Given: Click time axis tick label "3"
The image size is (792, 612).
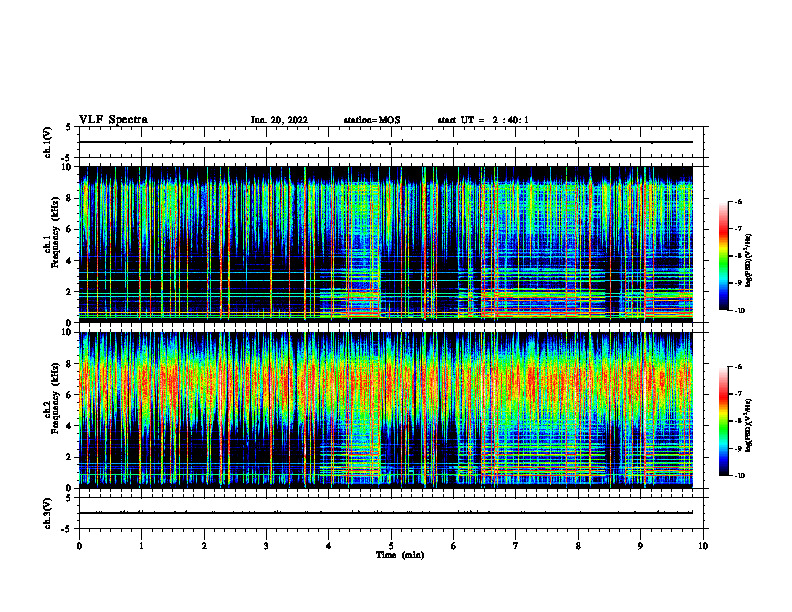Looking at the screenshot, I should [266, 546].
